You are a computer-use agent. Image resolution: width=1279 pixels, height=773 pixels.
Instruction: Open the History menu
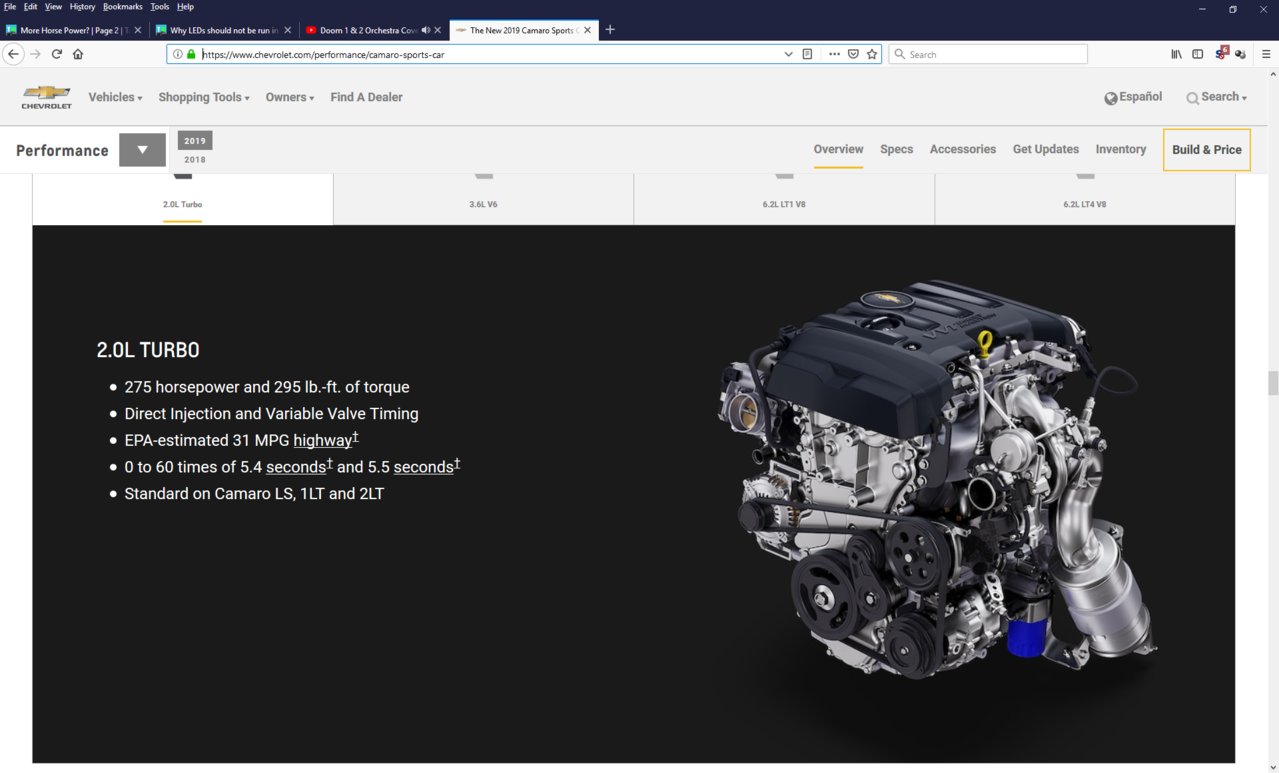83,6
